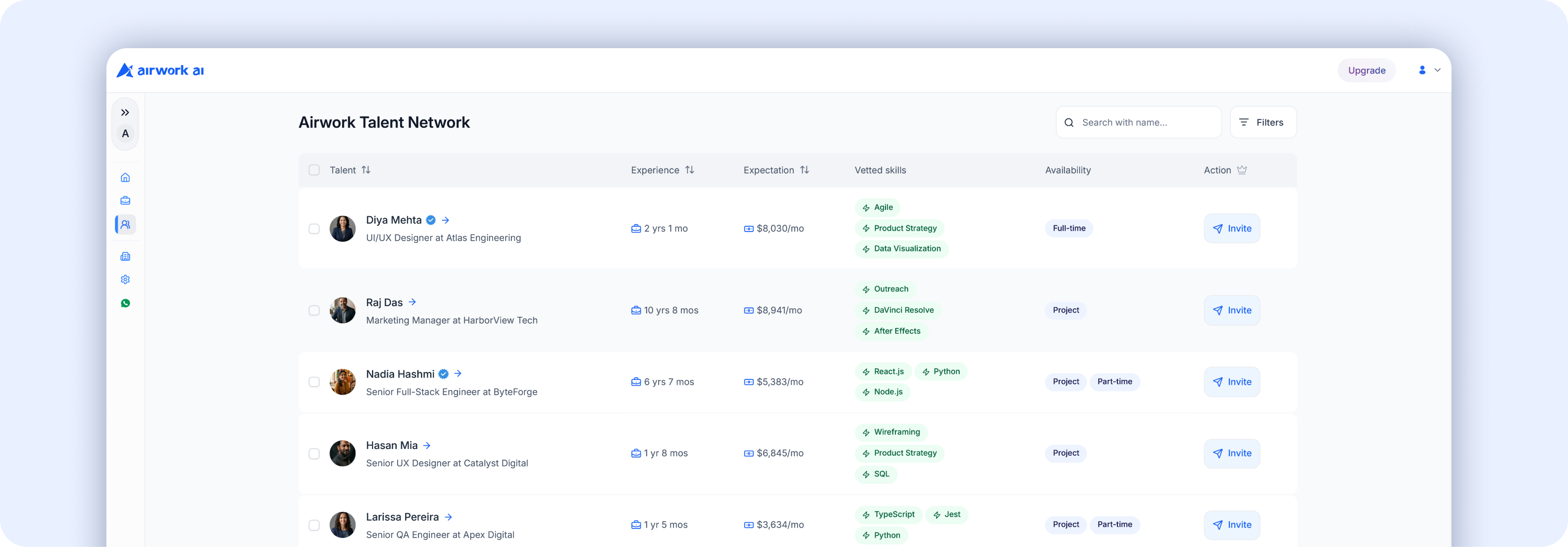This screenshot has height=547, width=1568.
Task: Sort by Experience column arrows
Action: 690,170
